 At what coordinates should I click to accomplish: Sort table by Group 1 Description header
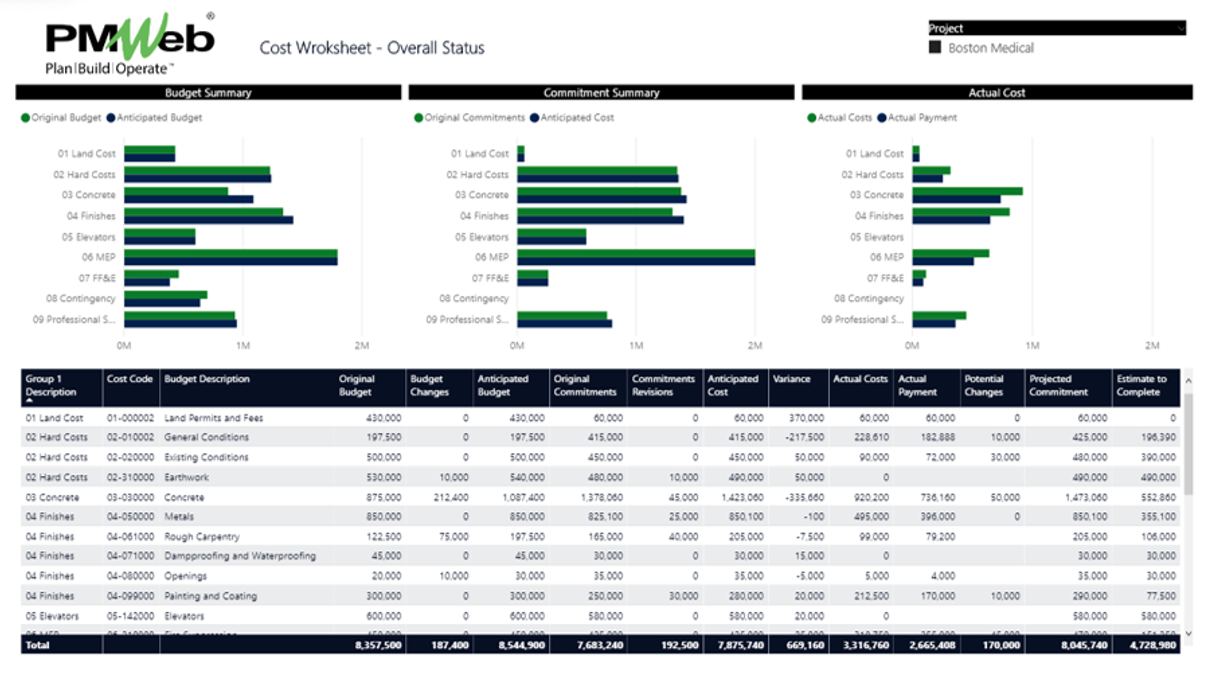click(x=61, y=385)
